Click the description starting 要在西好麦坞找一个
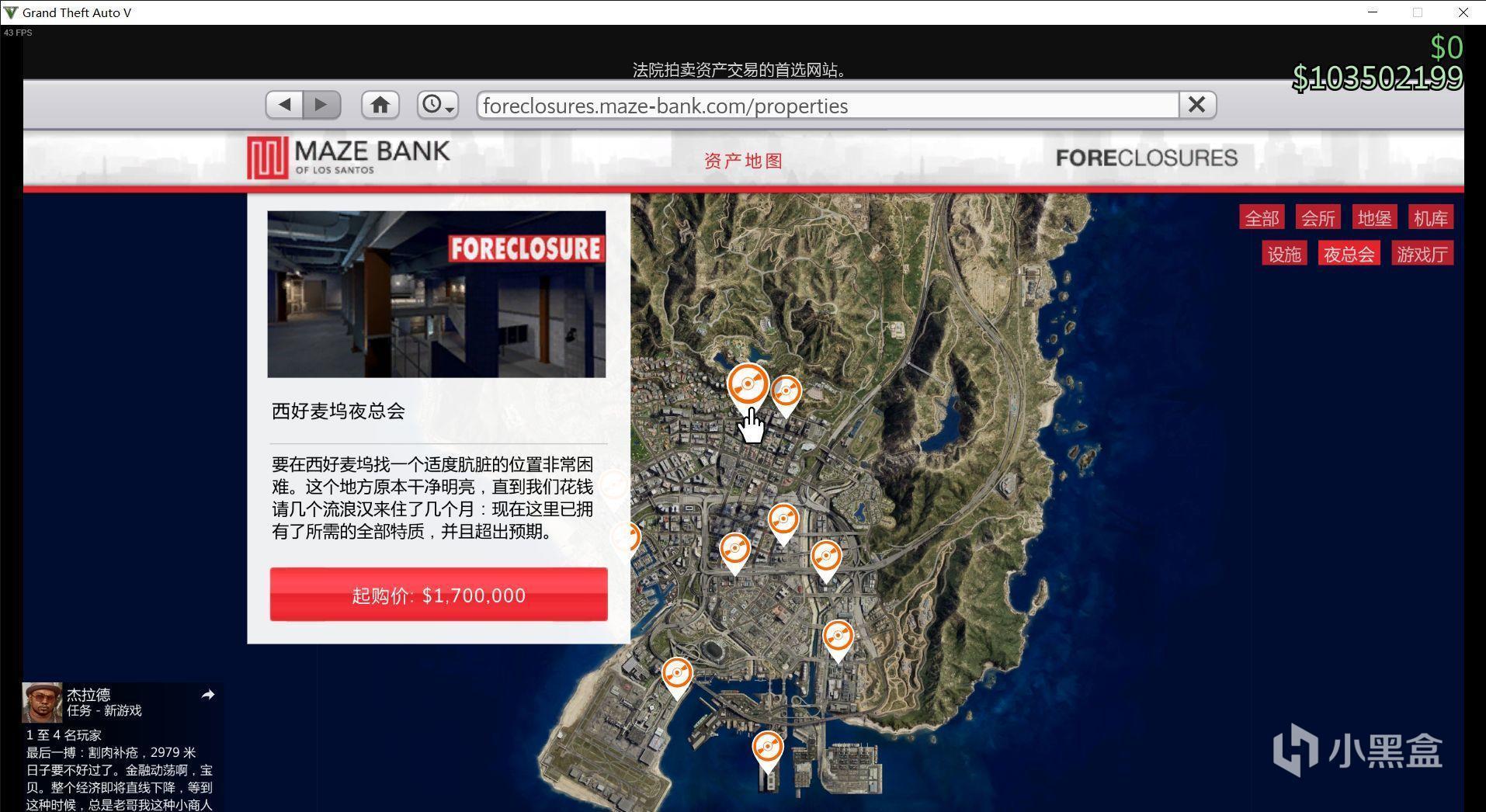This screenshot has width=1486, height=812. pyautogui.click(x=433, y=498)
